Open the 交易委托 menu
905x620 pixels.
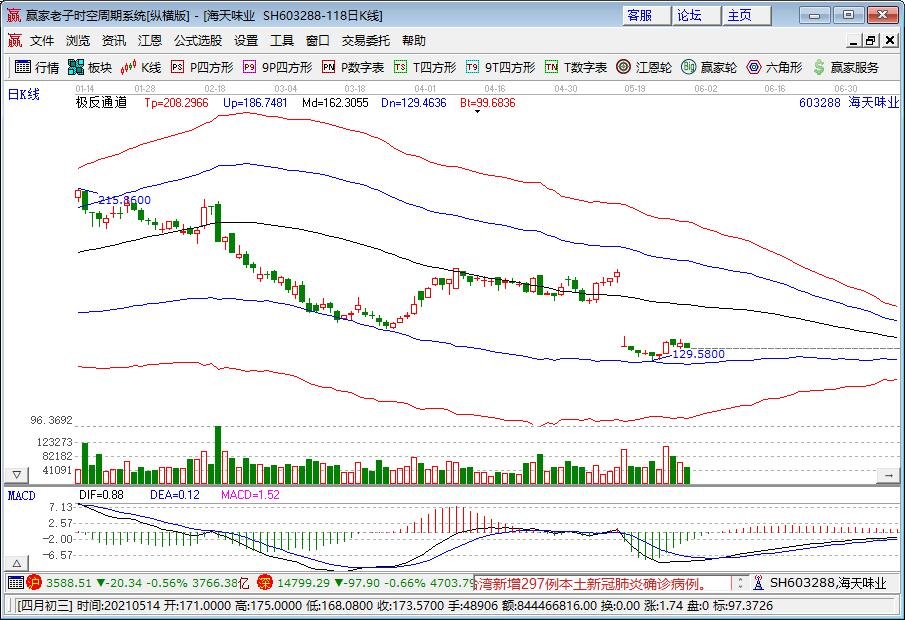pyautogui.click(x=365, y=40)
